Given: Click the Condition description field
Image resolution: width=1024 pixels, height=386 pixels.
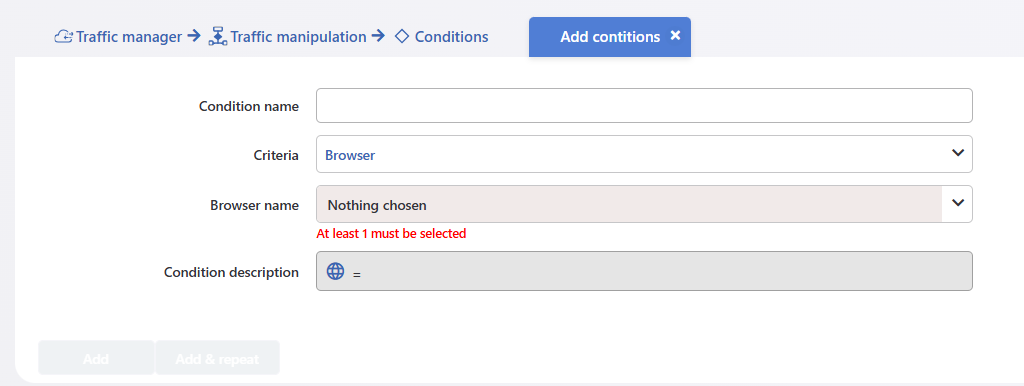Looking at the screenshot, I should [644, 271].
